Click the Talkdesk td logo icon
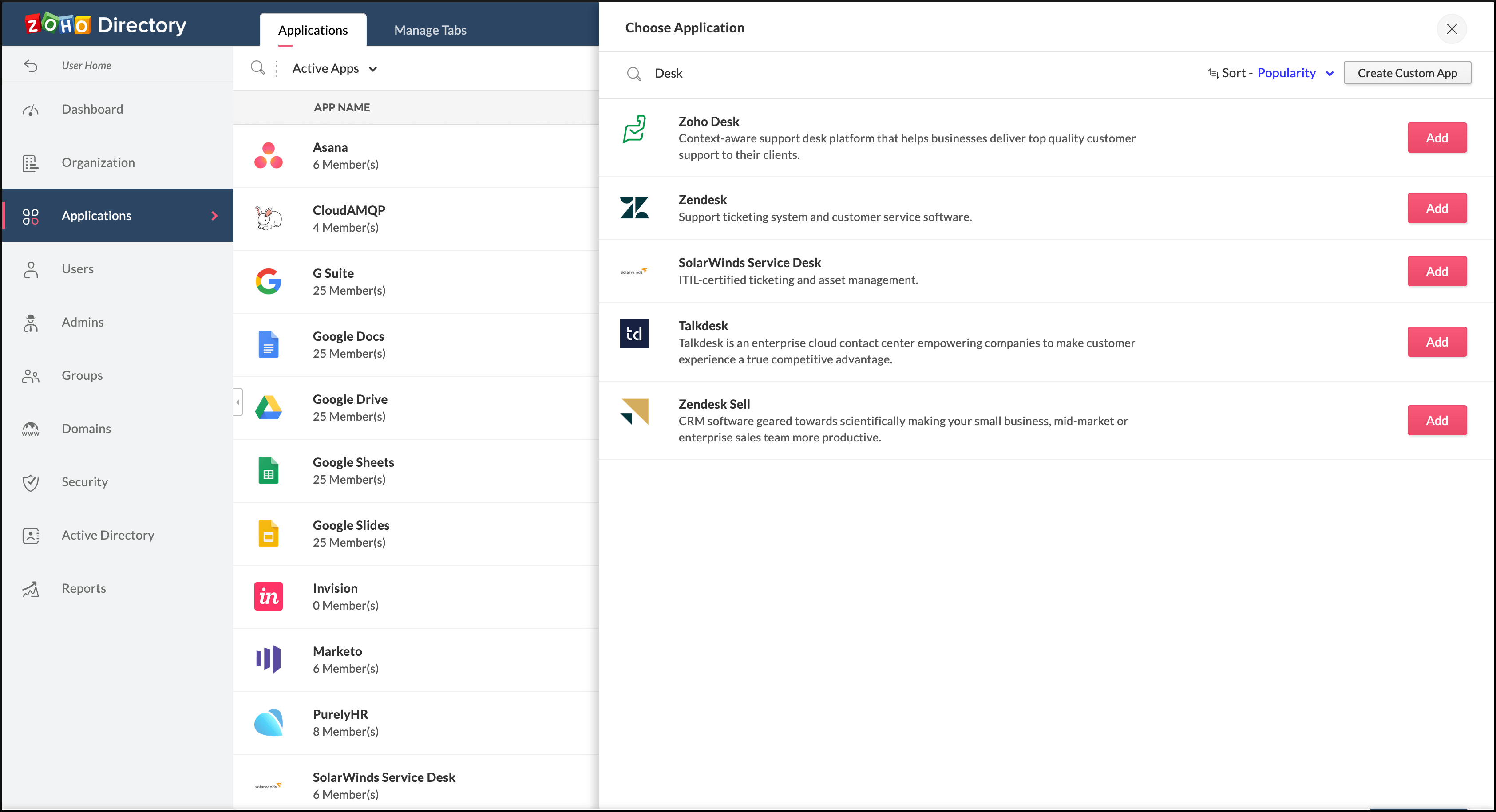The width and height of the screenshot is (1496, 812). 633,334
